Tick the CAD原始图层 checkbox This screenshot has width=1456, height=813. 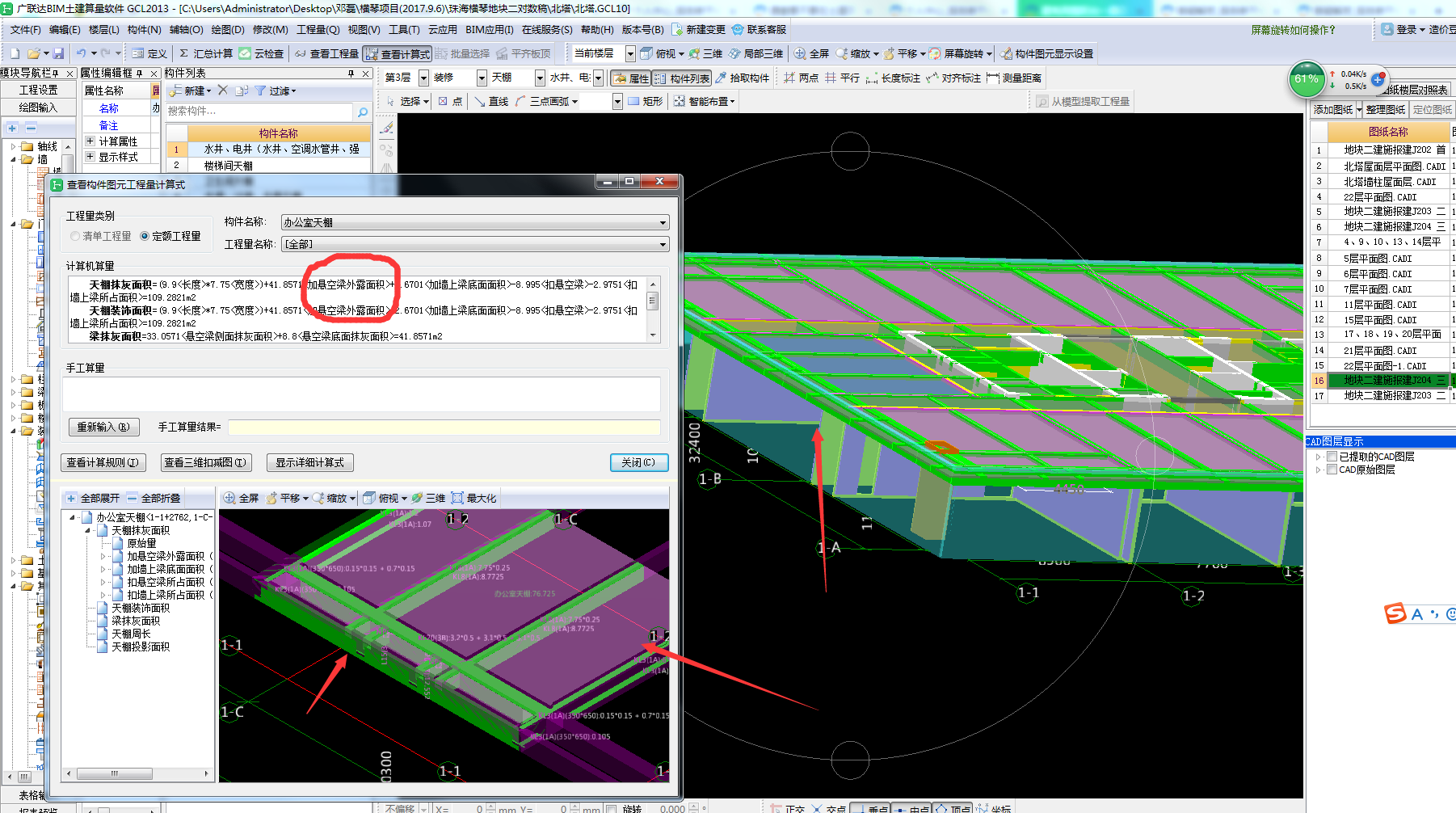(x=1332, y=470)
